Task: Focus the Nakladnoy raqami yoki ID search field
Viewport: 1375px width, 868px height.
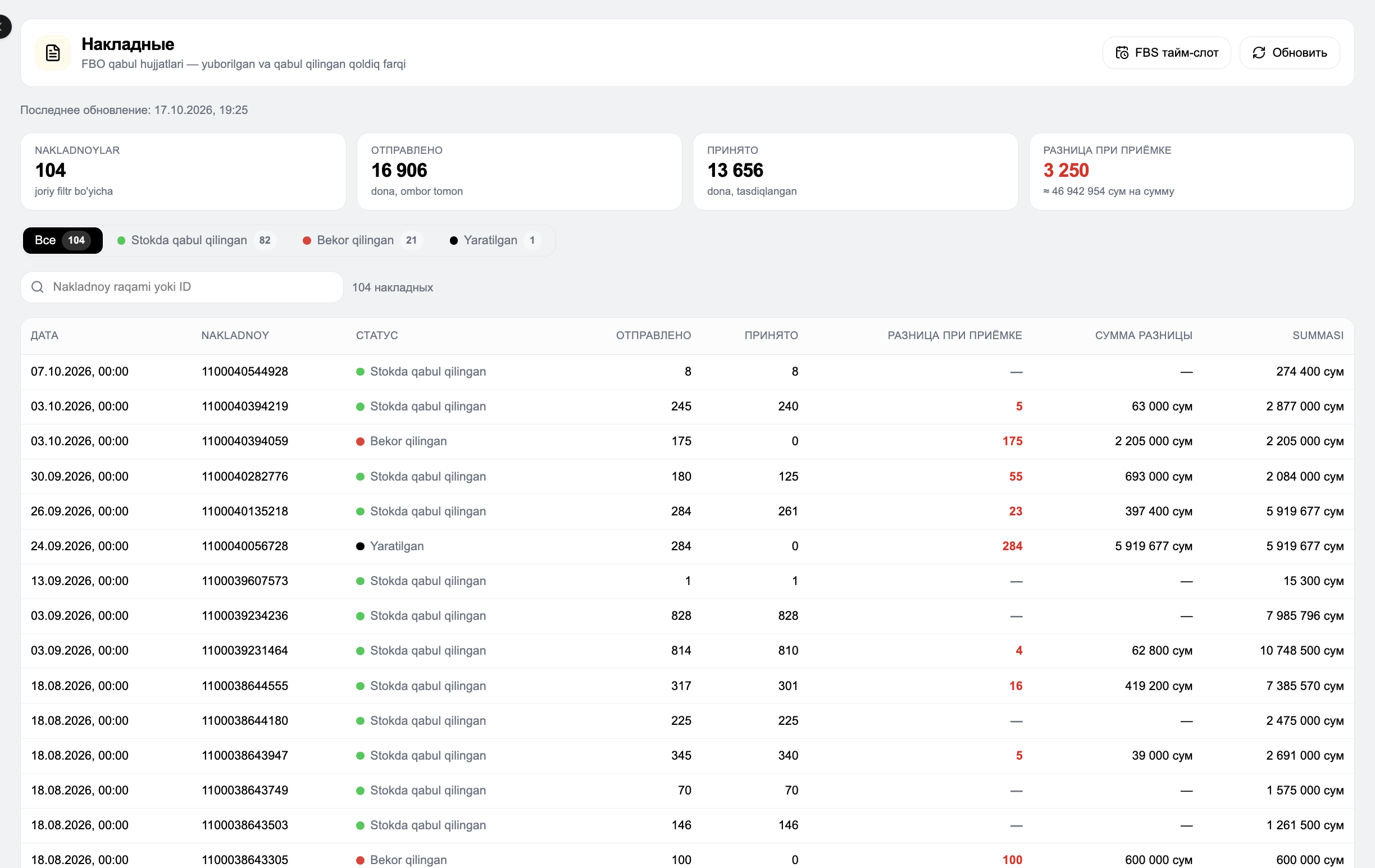Action: tap(181, 287)
